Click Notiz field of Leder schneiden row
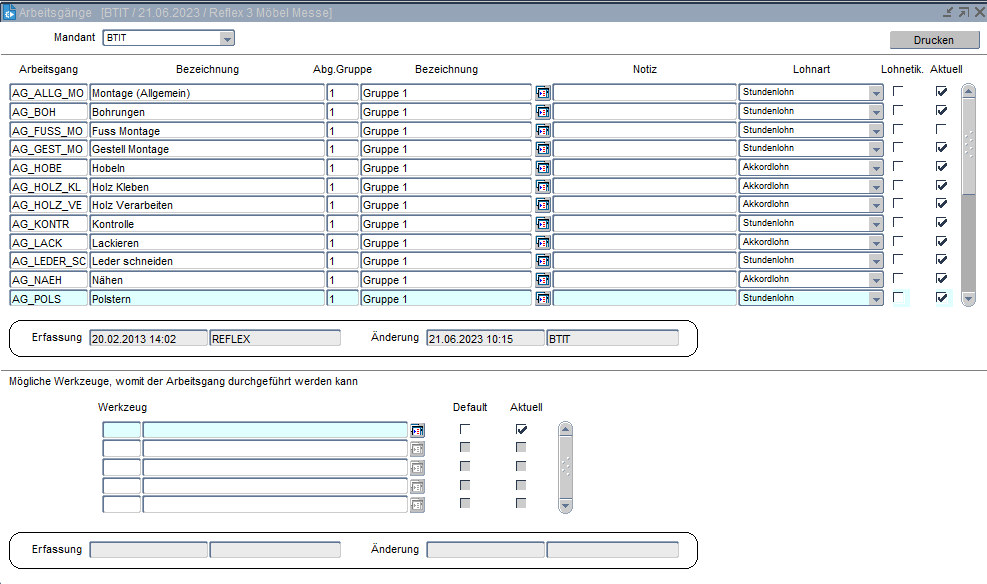The height and width of the screenshot is (584, 987). click(x=644, y=261)
